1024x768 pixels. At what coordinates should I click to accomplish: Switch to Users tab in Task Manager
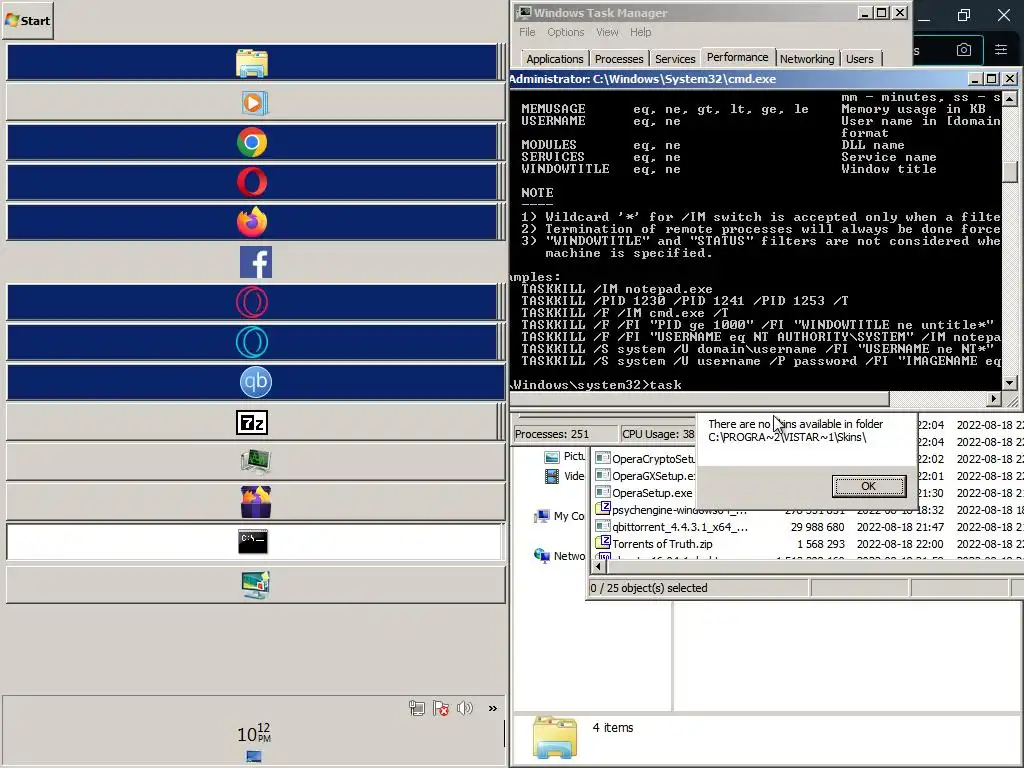[859, 59]
